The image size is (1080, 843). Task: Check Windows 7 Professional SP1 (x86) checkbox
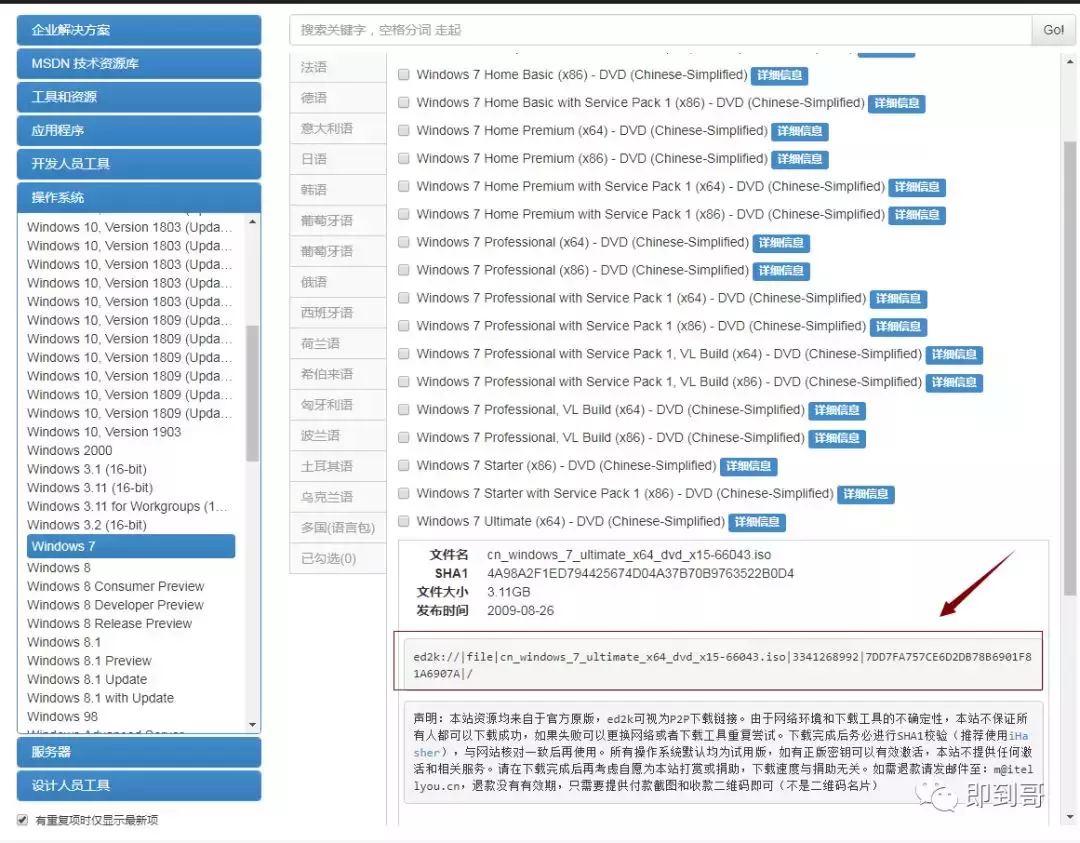tap(404, 326)
